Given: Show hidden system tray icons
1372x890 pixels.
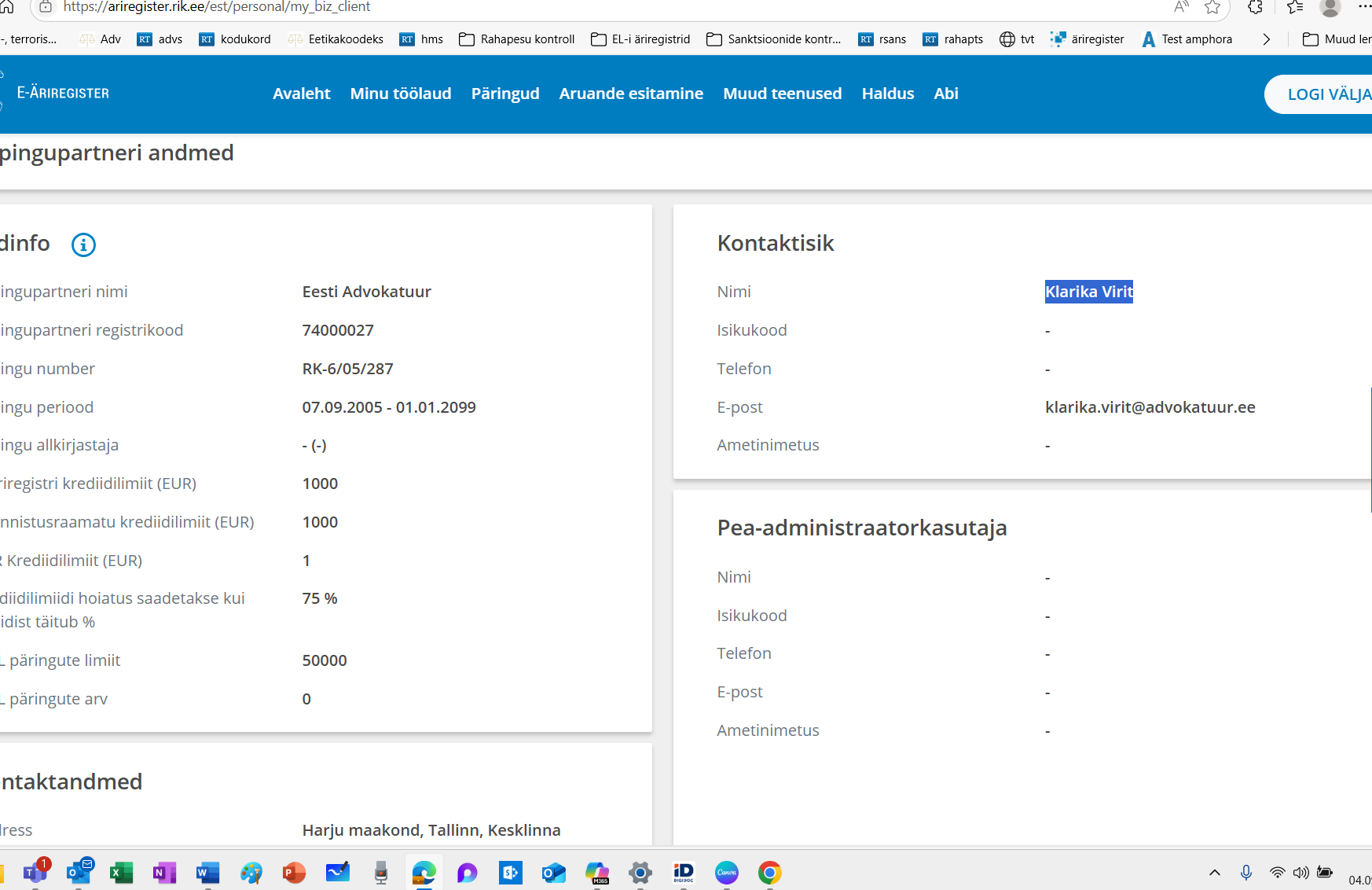Looking at the screenshot, I should [1214, 873].
